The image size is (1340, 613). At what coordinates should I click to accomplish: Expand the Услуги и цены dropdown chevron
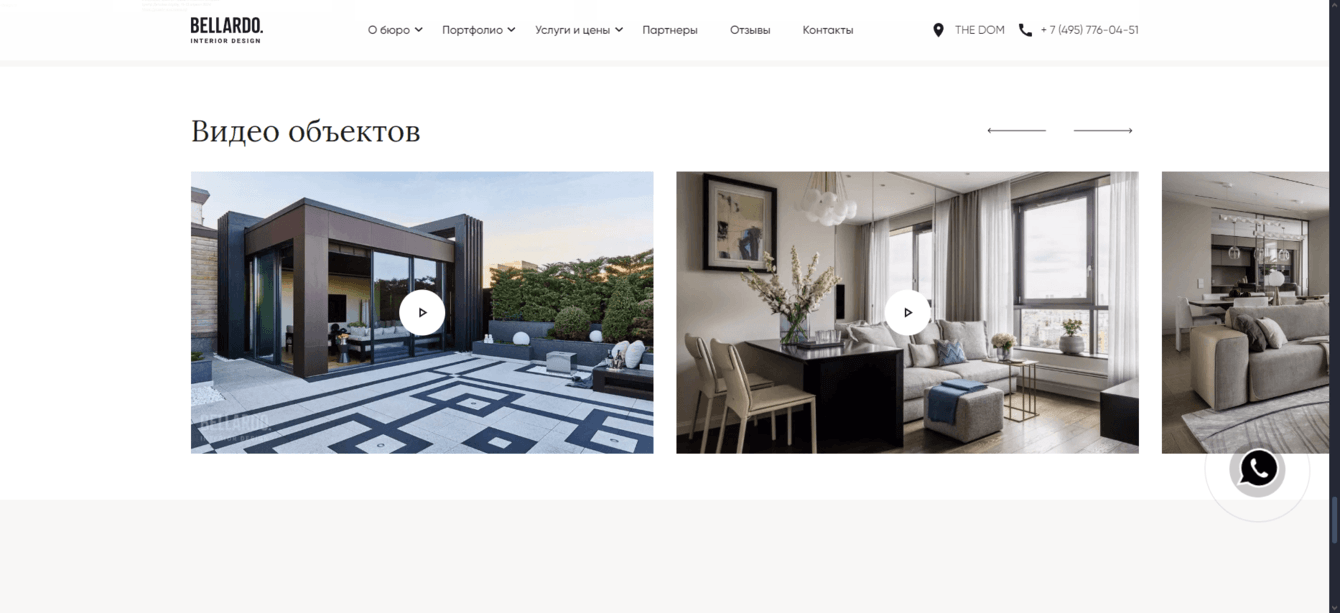[x=619, y=30]
